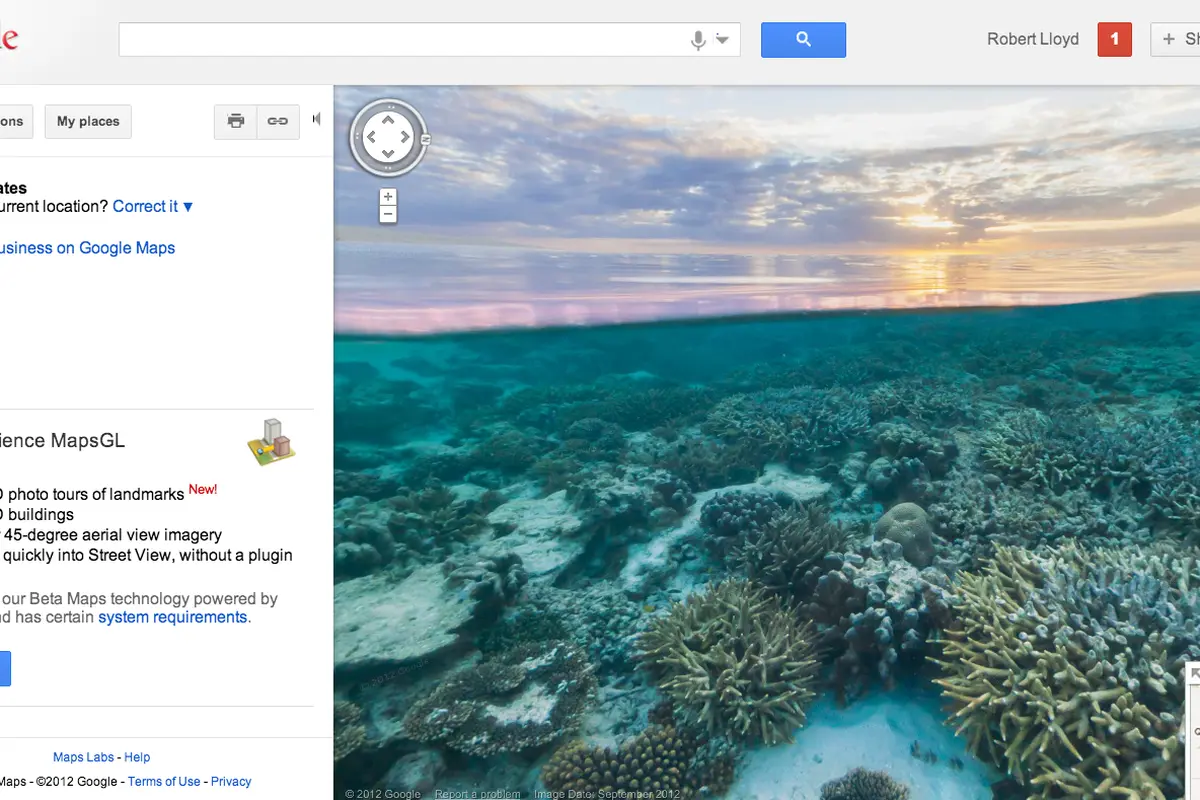The width and height of the screenshot is (1200, 800).
Task: Click the MapsGL heading text
Action: point(62,441)
